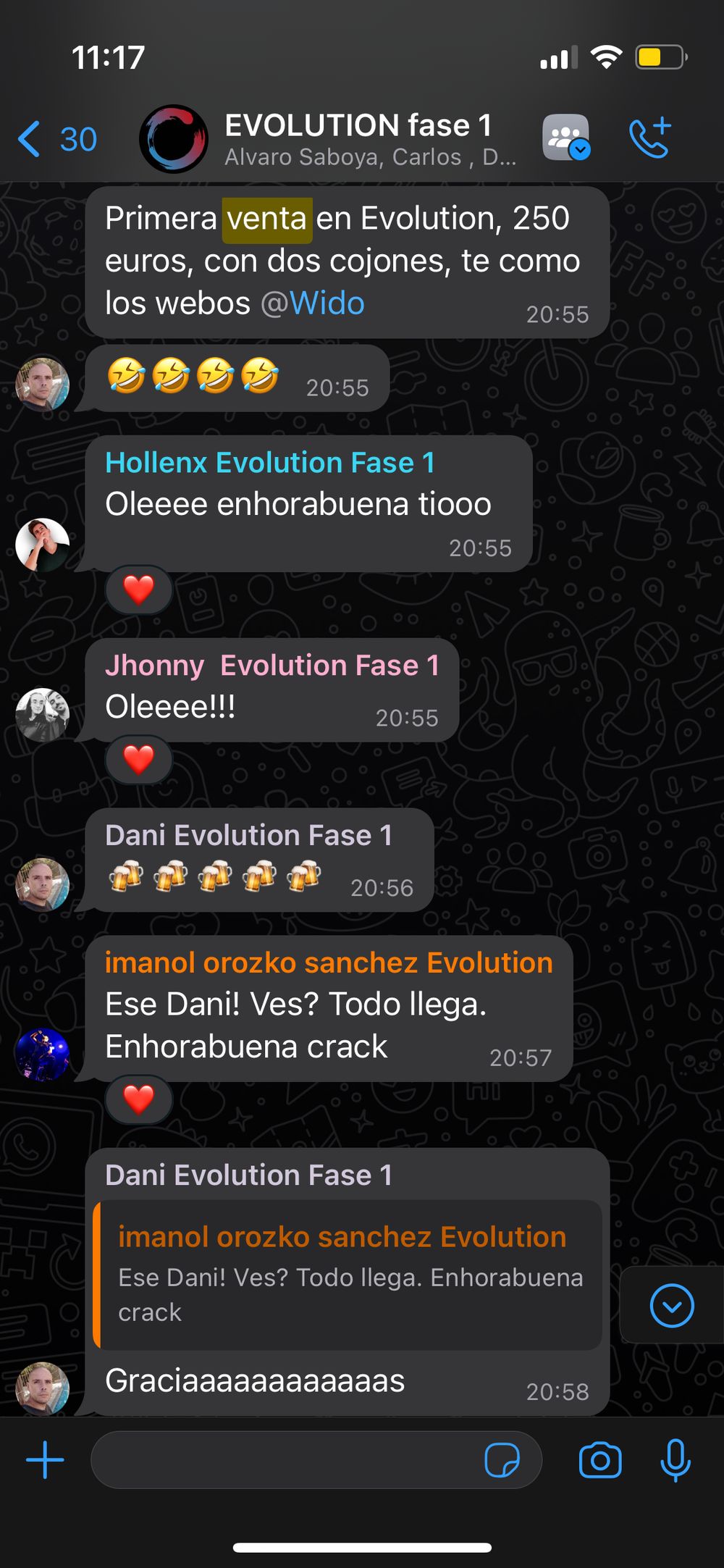
Task: Tap heart reaction under imanol's message
Action: point(138,1099)
